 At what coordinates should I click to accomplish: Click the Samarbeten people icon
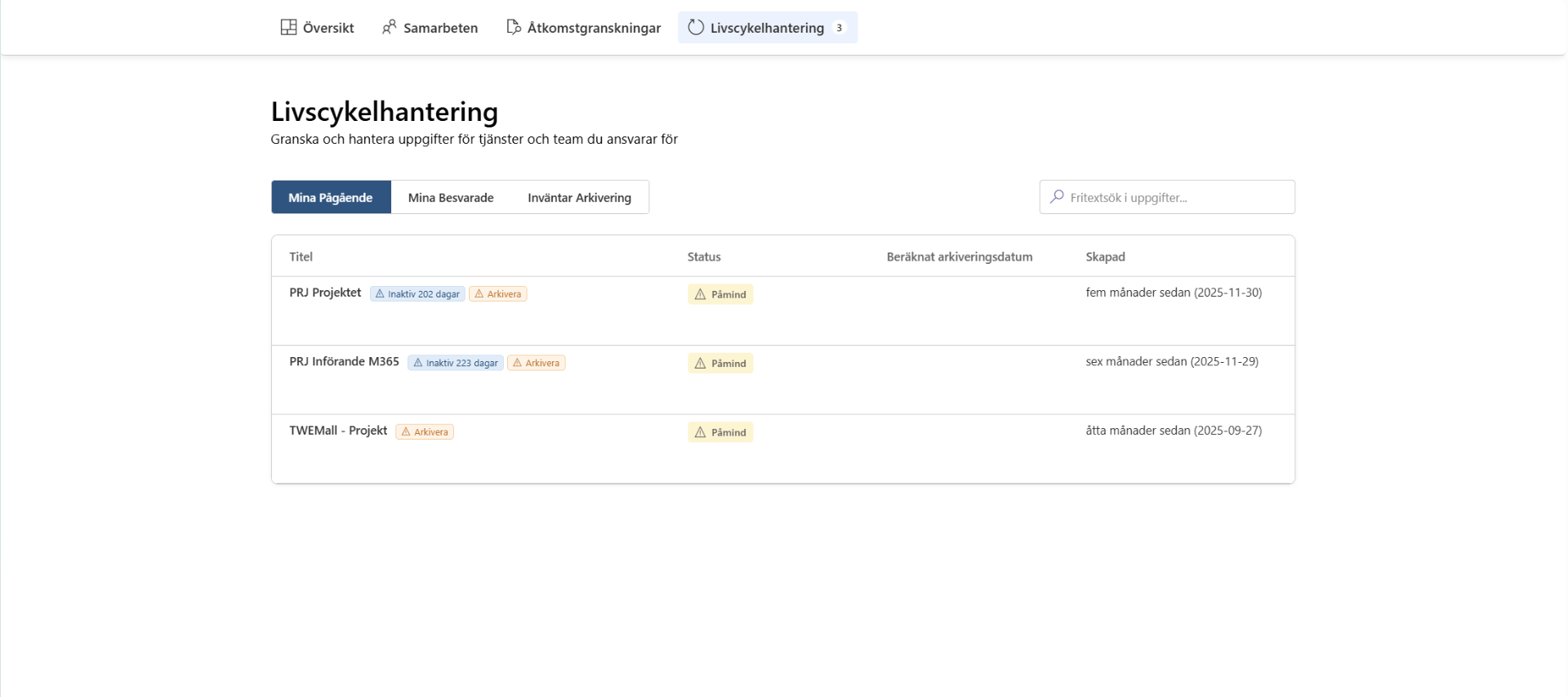point(390,27)
